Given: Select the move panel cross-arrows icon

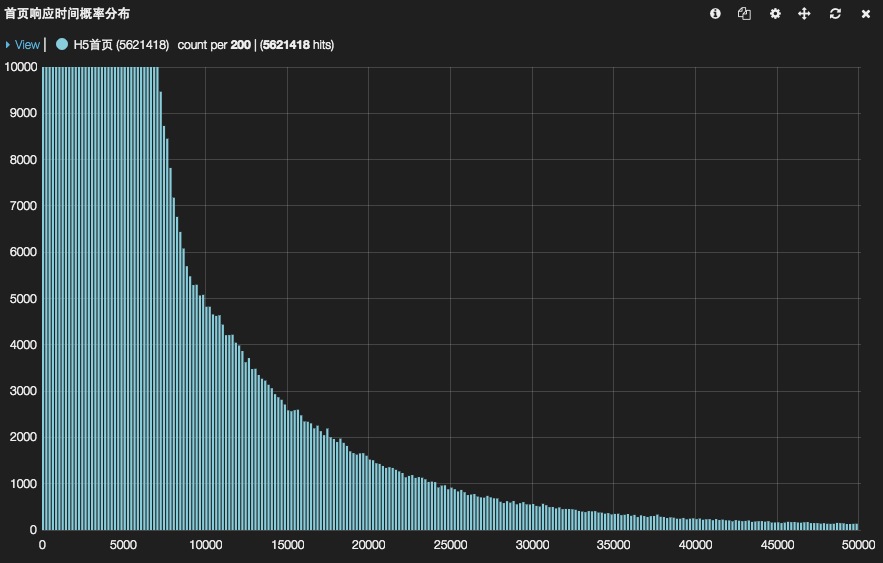Looking at the screenshot, I should click(805, 14).
